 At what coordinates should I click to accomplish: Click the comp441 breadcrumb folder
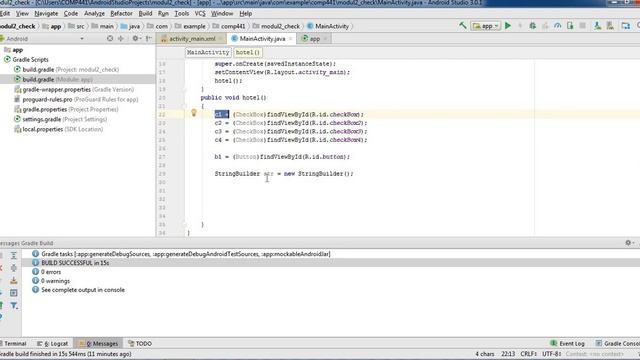tap(229, 26)
